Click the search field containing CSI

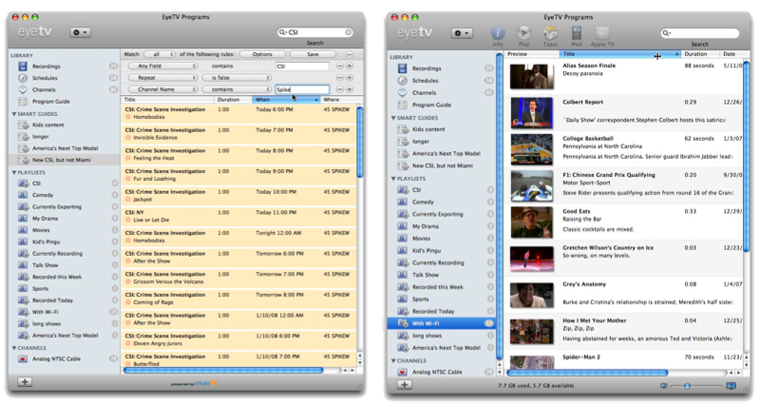[315, 32]
